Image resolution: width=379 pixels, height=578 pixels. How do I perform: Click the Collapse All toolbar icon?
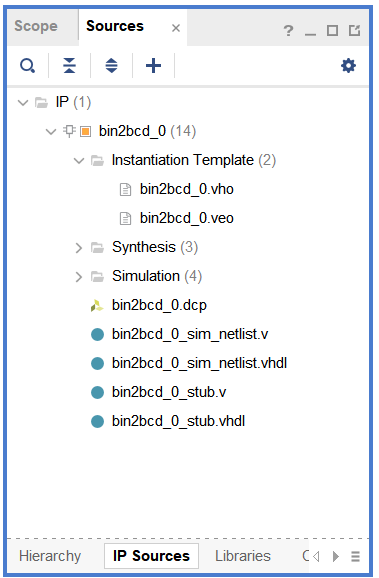click(69, 66)
